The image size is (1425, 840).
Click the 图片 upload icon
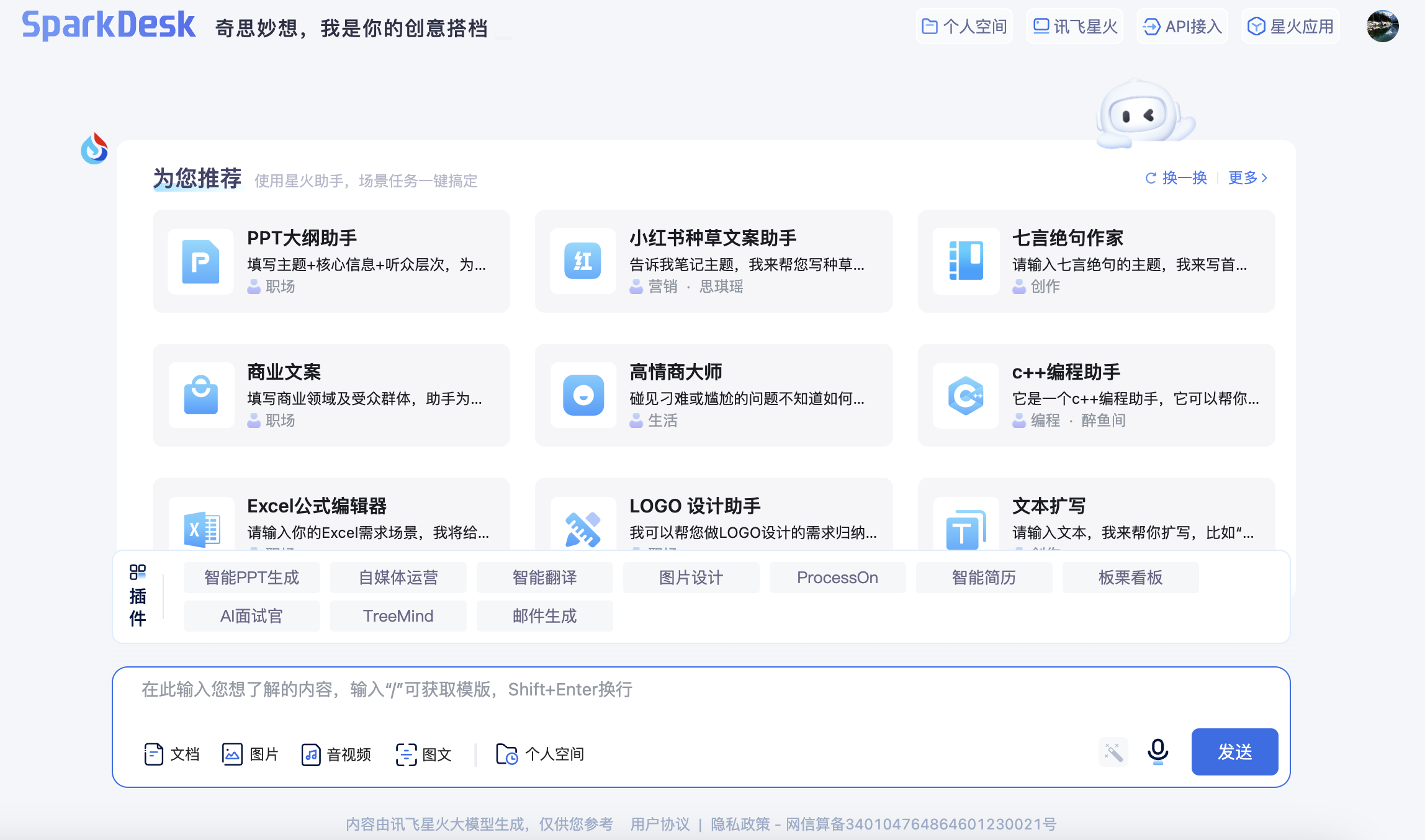tap(232, 754)
